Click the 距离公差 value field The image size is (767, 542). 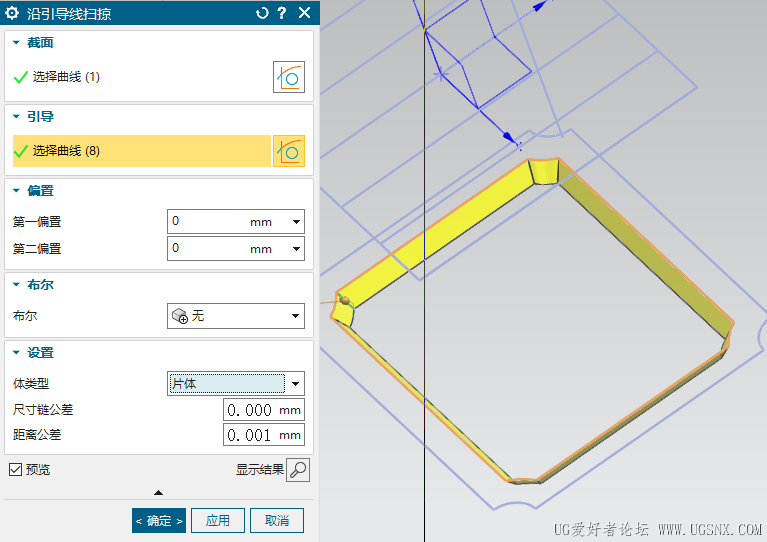pyautogui.click(x=264, y=435)
